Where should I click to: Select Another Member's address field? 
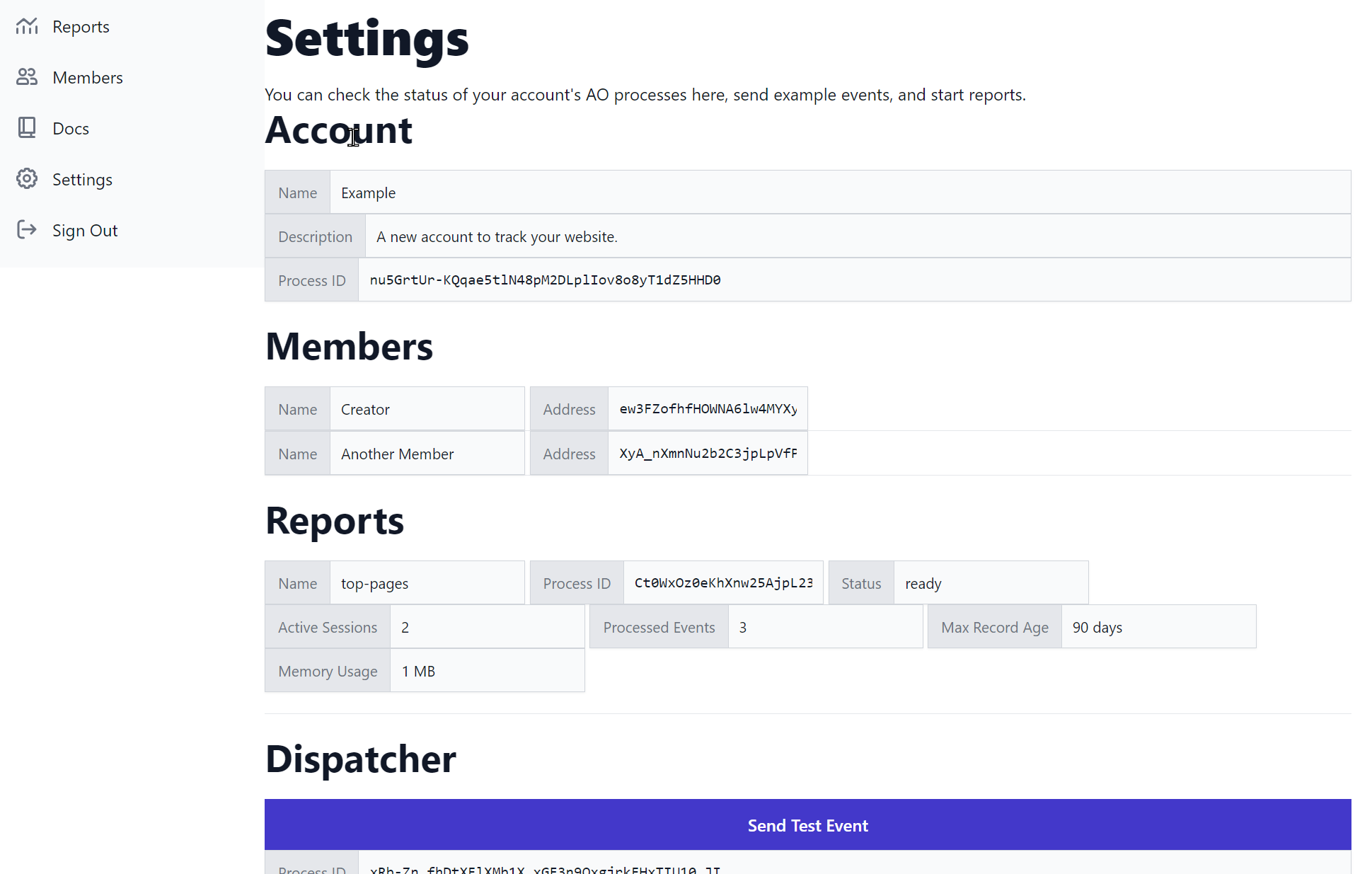(708, 454)
